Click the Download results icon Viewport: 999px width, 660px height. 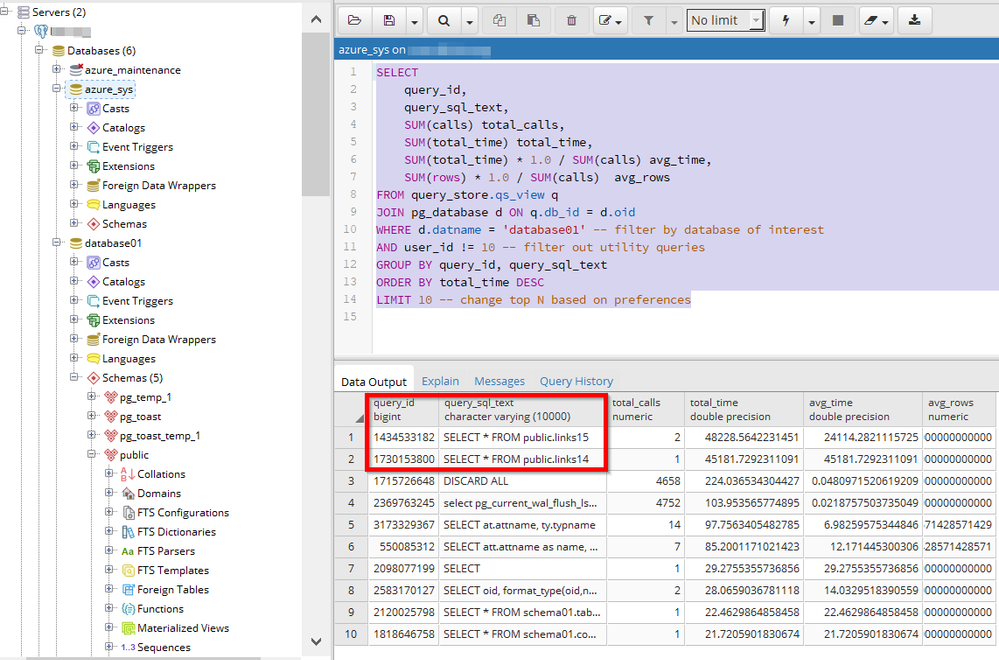[x=915, y=20]
